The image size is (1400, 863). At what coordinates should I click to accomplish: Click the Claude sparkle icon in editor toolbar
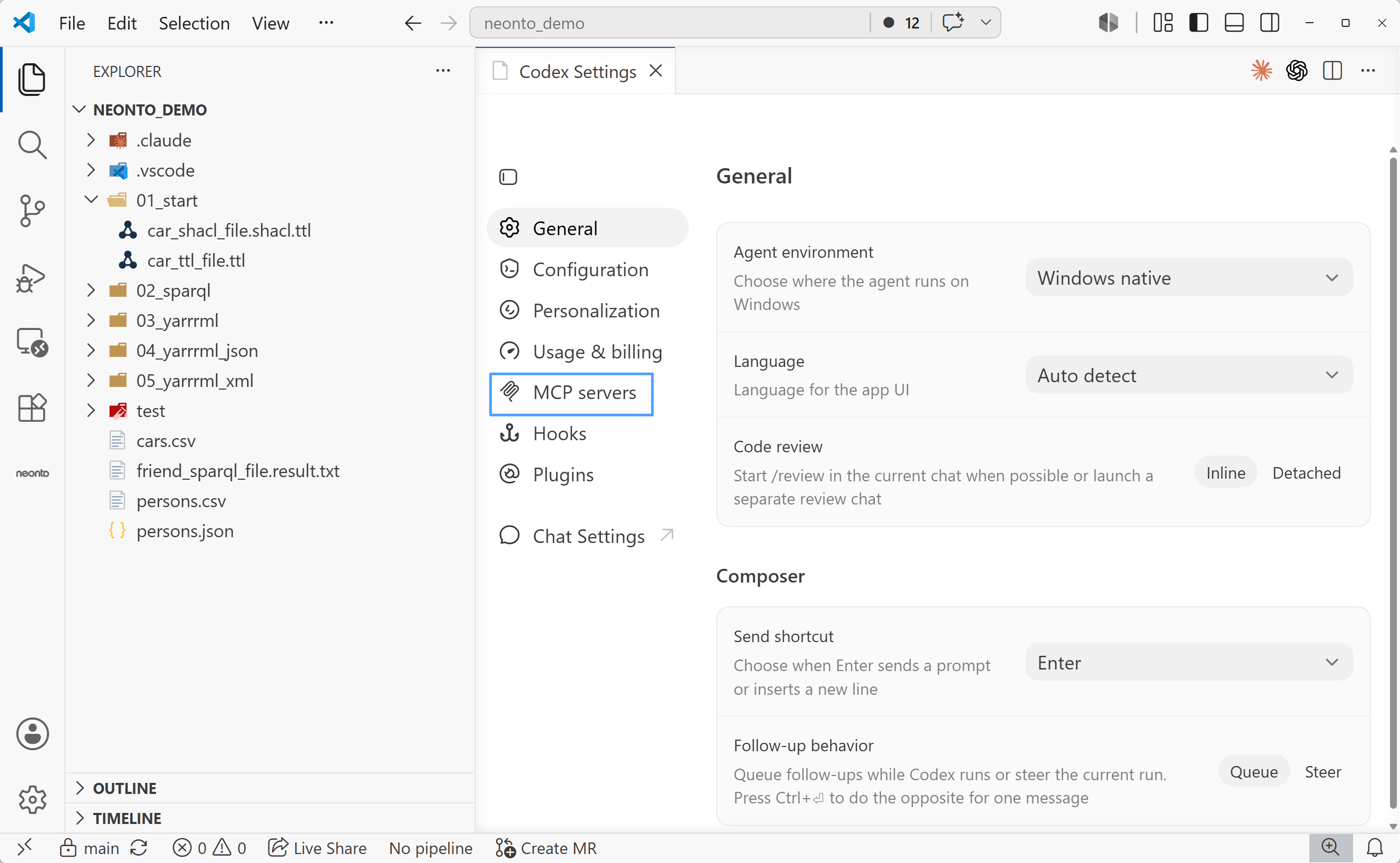click(1261, 71)
